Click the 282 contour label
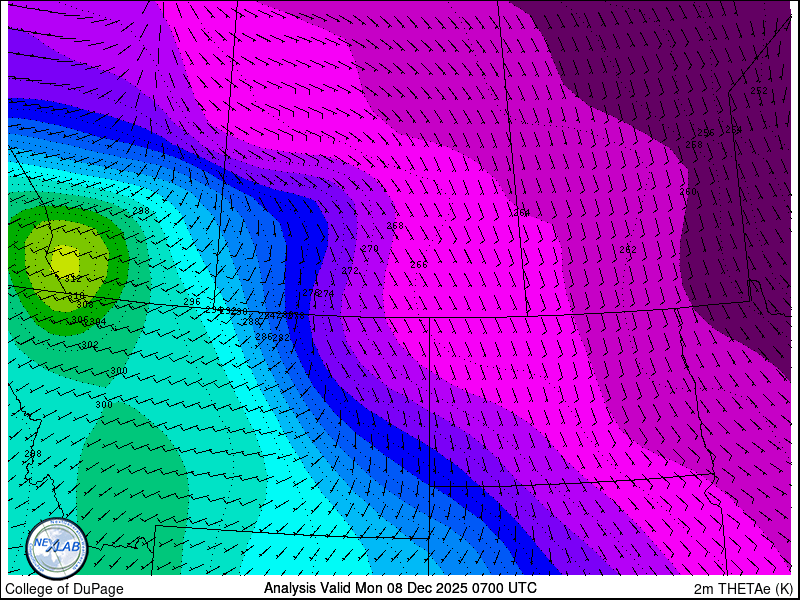This screenshot has width=800, height=600. 281,338
